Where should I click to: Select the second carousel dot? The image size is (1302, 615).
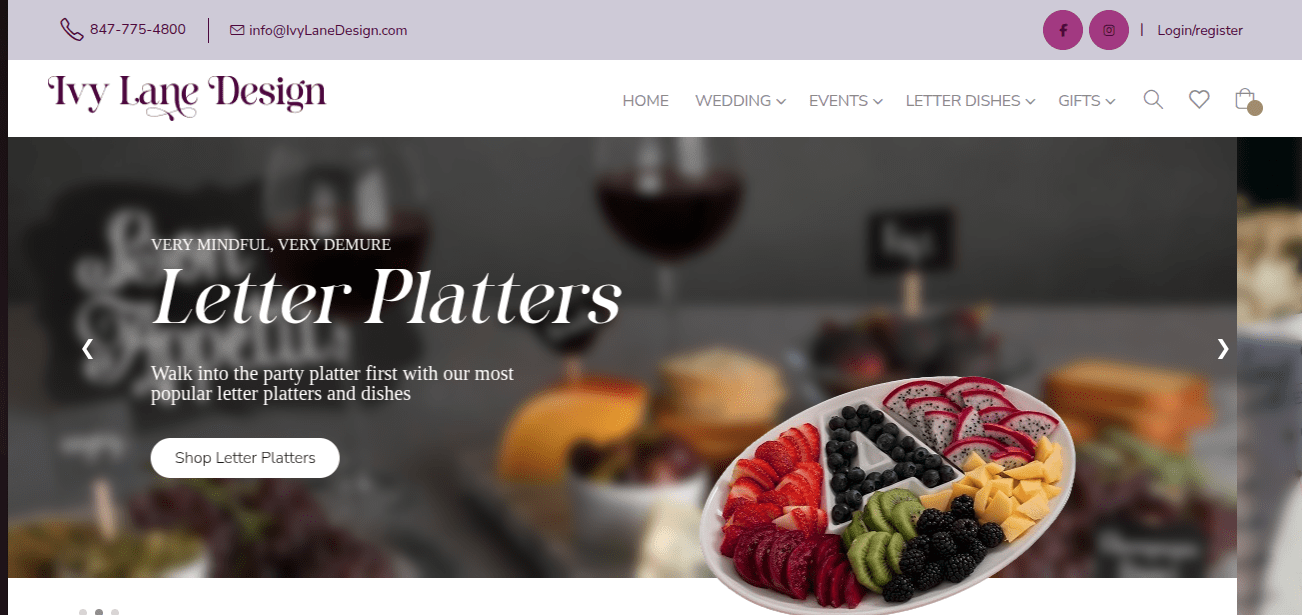point(99,611)
